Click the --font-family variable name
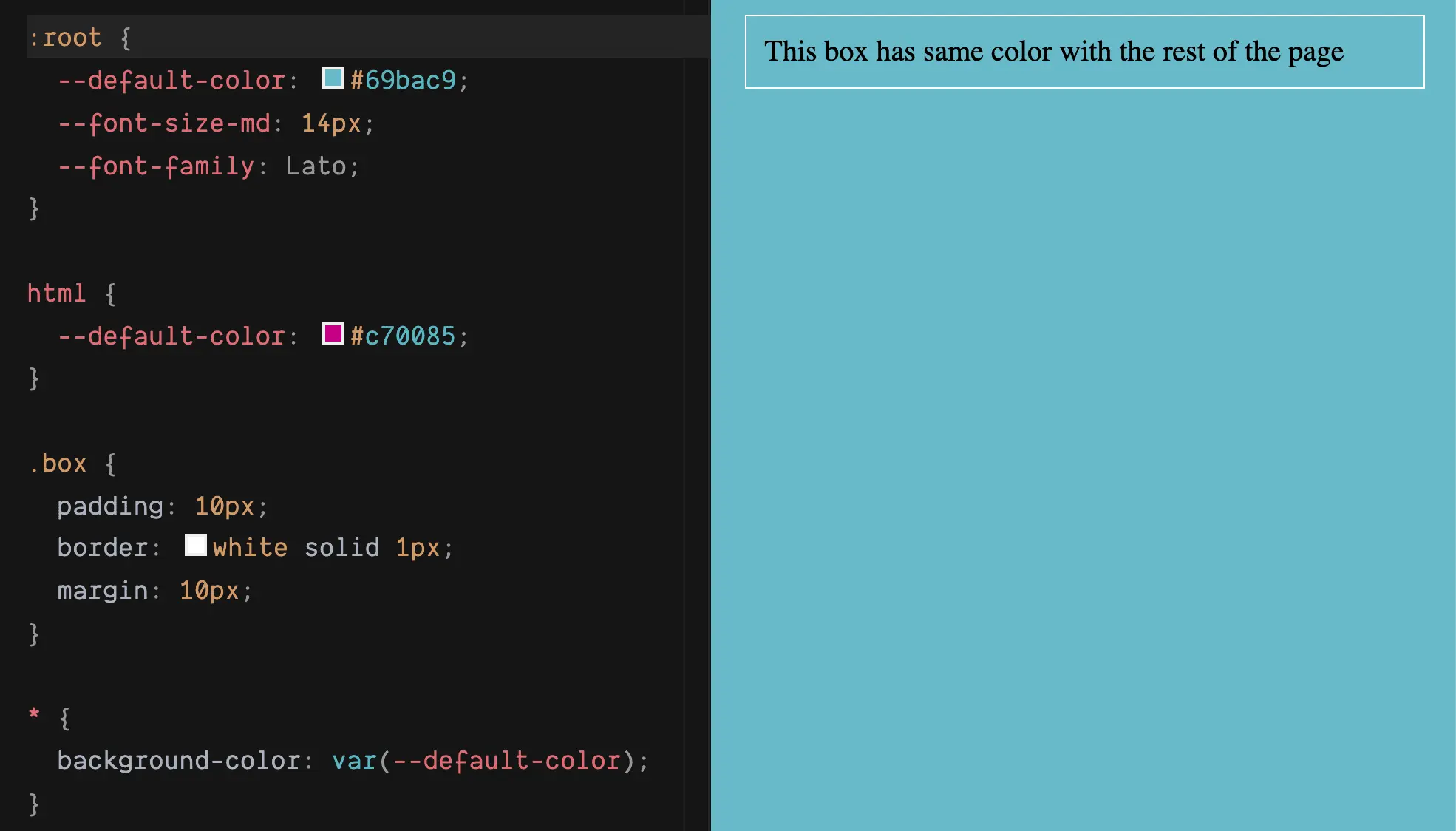Screen dimensions: 1456x831 156,166
